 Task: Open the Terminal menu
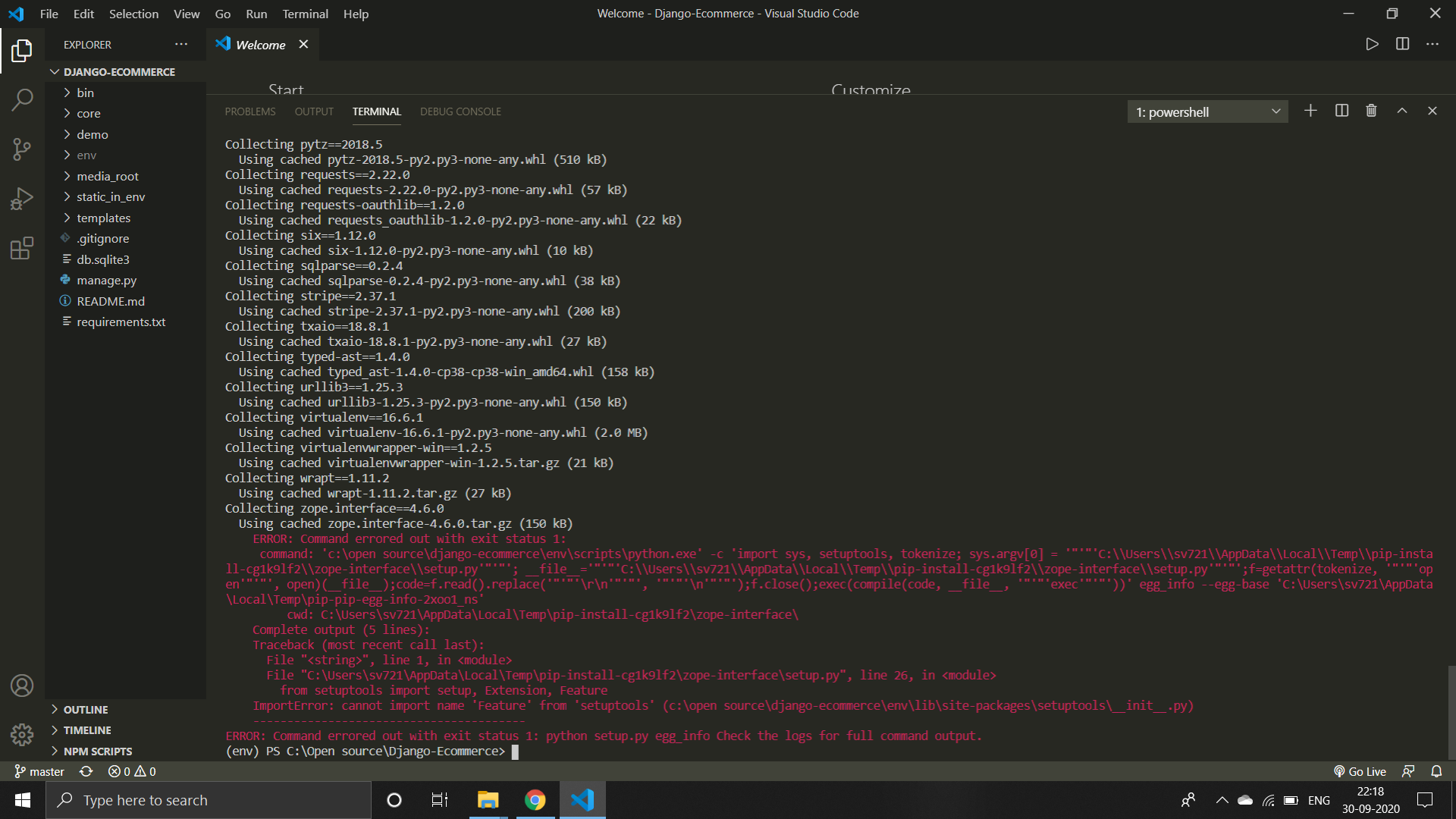(x=305, y=14)
